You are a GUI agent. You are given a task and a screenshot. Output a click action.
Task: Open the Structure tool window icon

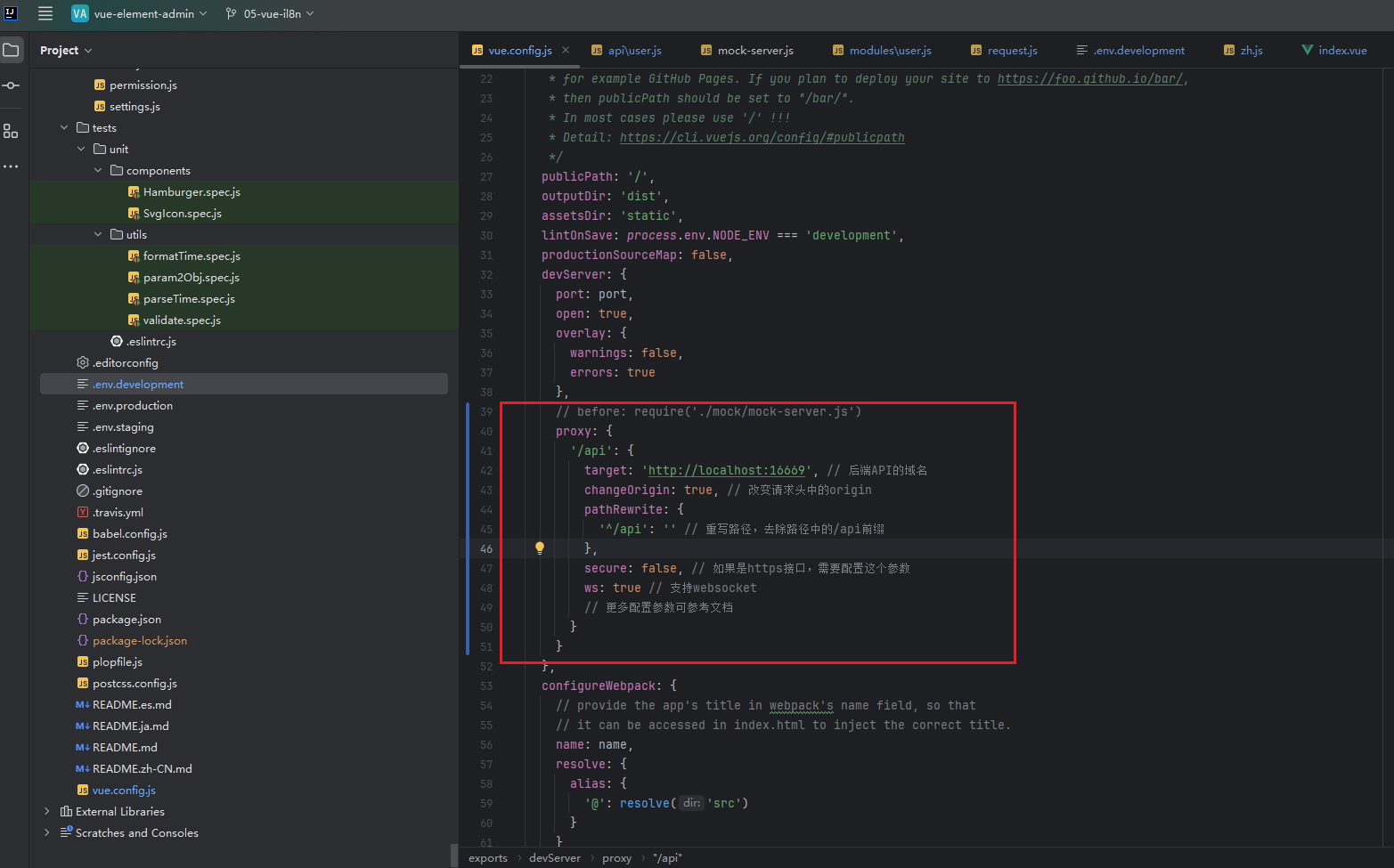pyautogui.click(x=12, y=131)
